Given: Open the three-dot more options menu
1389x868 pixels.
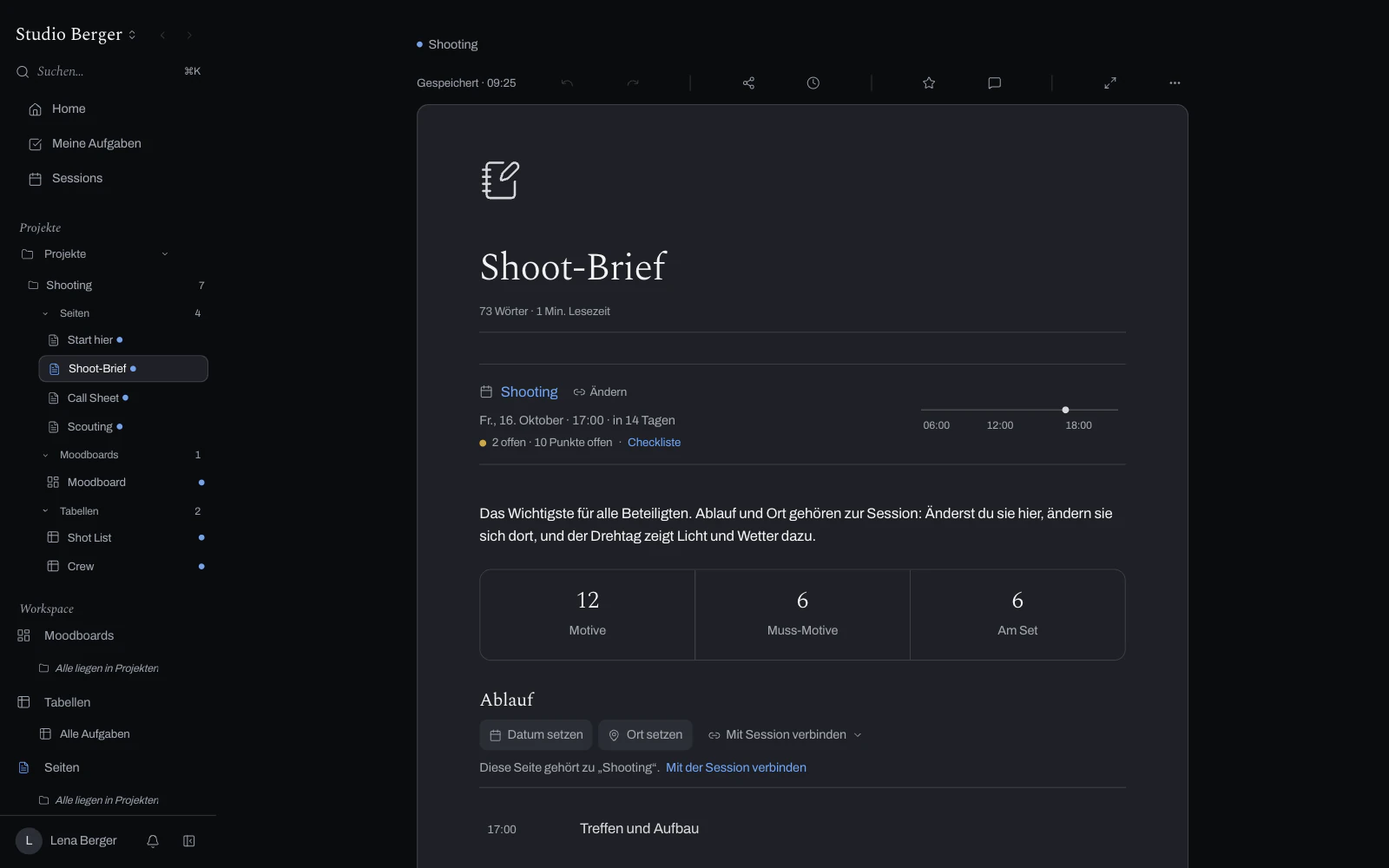Looking at the screenshot, I should (1175, 83).
